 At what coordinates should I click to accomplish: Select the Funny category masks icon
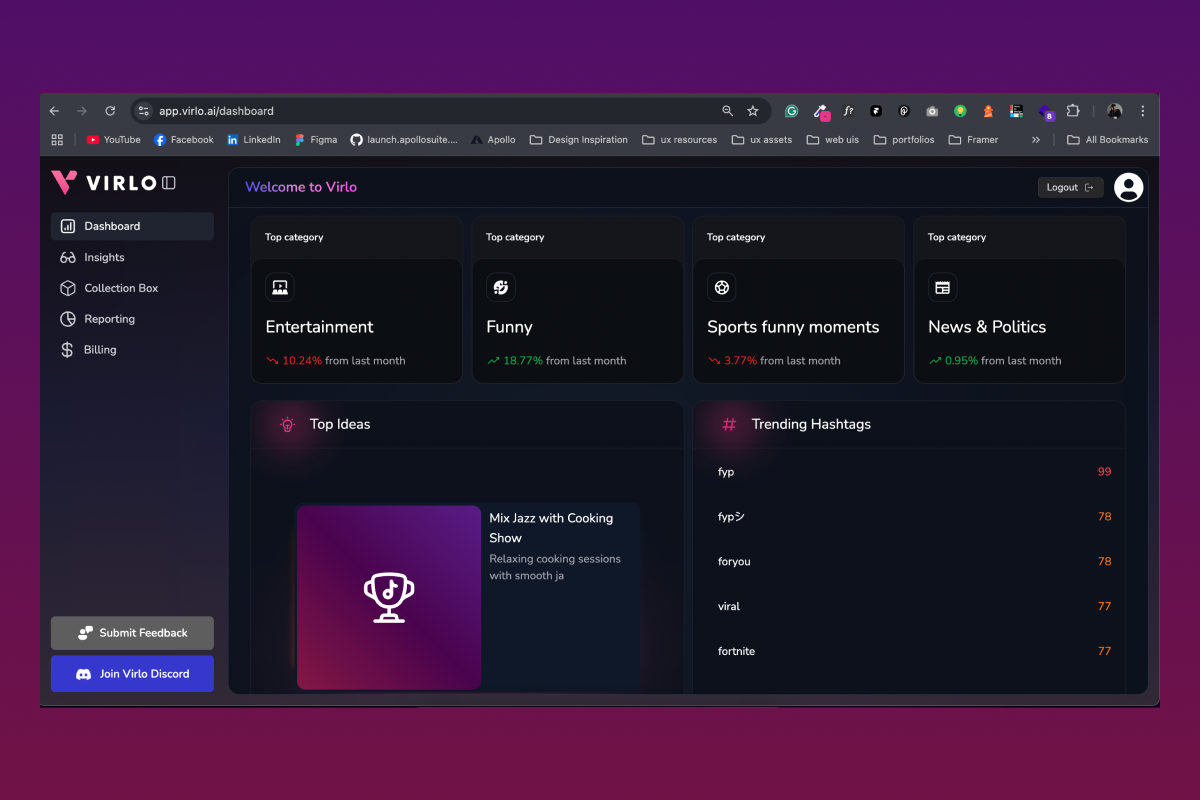500,287
